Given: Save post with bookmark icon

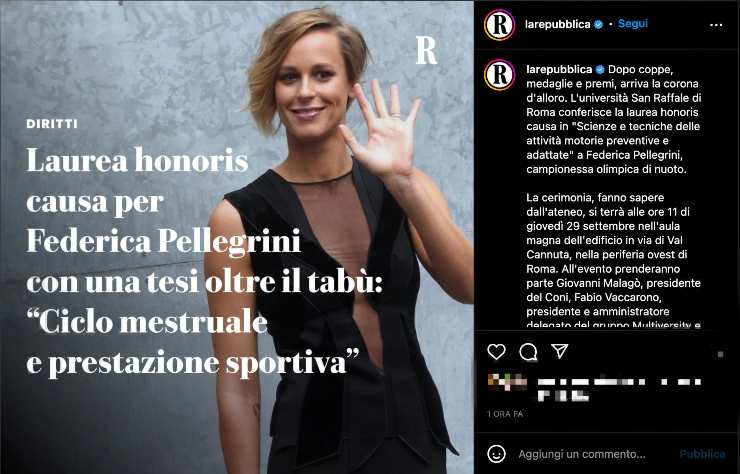Looking at the screenshot, I should click(720, 354).
